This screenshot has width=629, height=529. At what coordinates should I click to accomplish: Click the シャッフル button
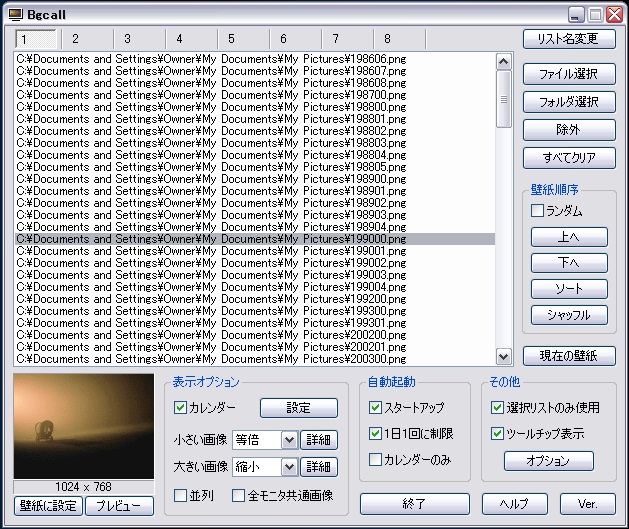(569, 315)
